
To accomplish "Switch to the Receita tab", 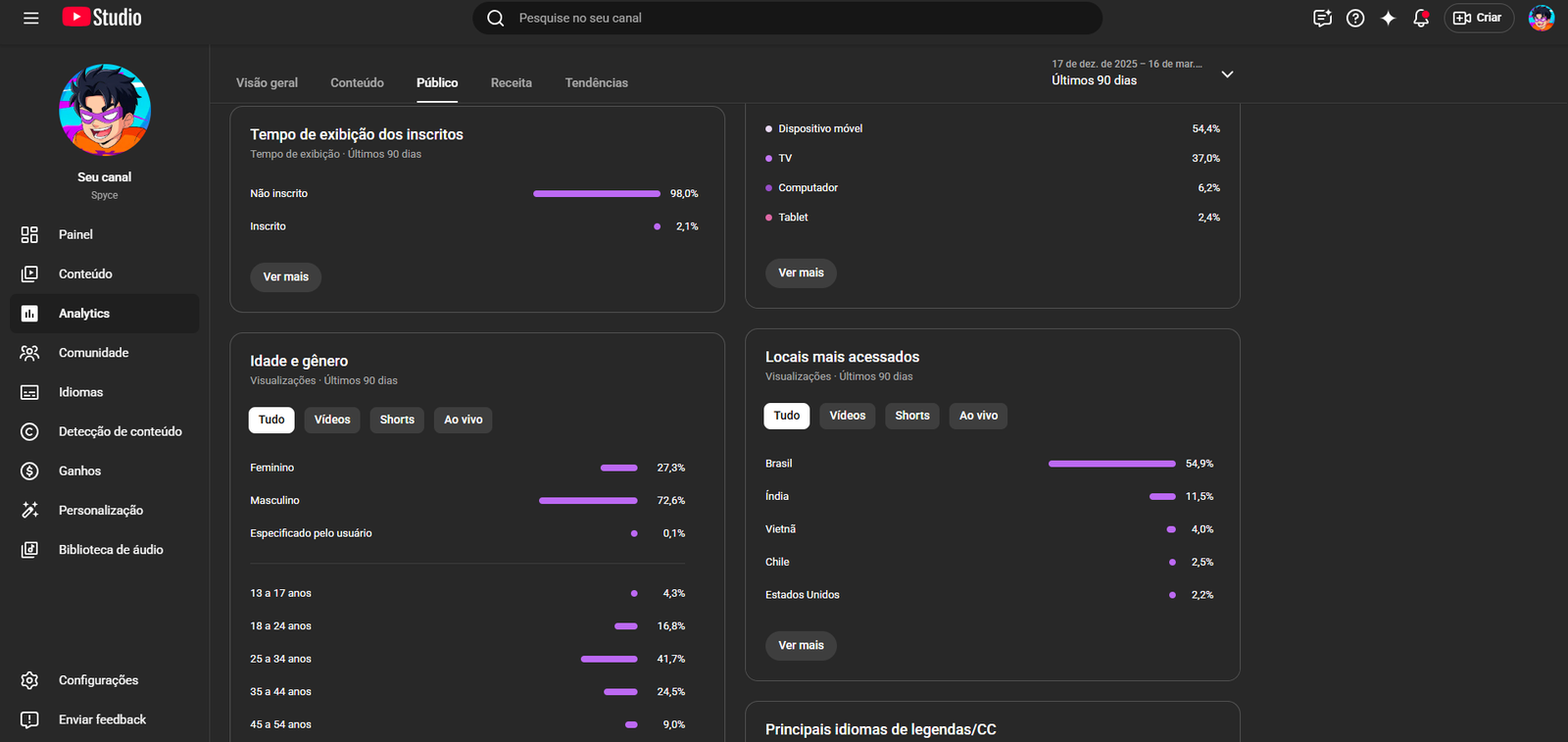I will tap(511, 83).
